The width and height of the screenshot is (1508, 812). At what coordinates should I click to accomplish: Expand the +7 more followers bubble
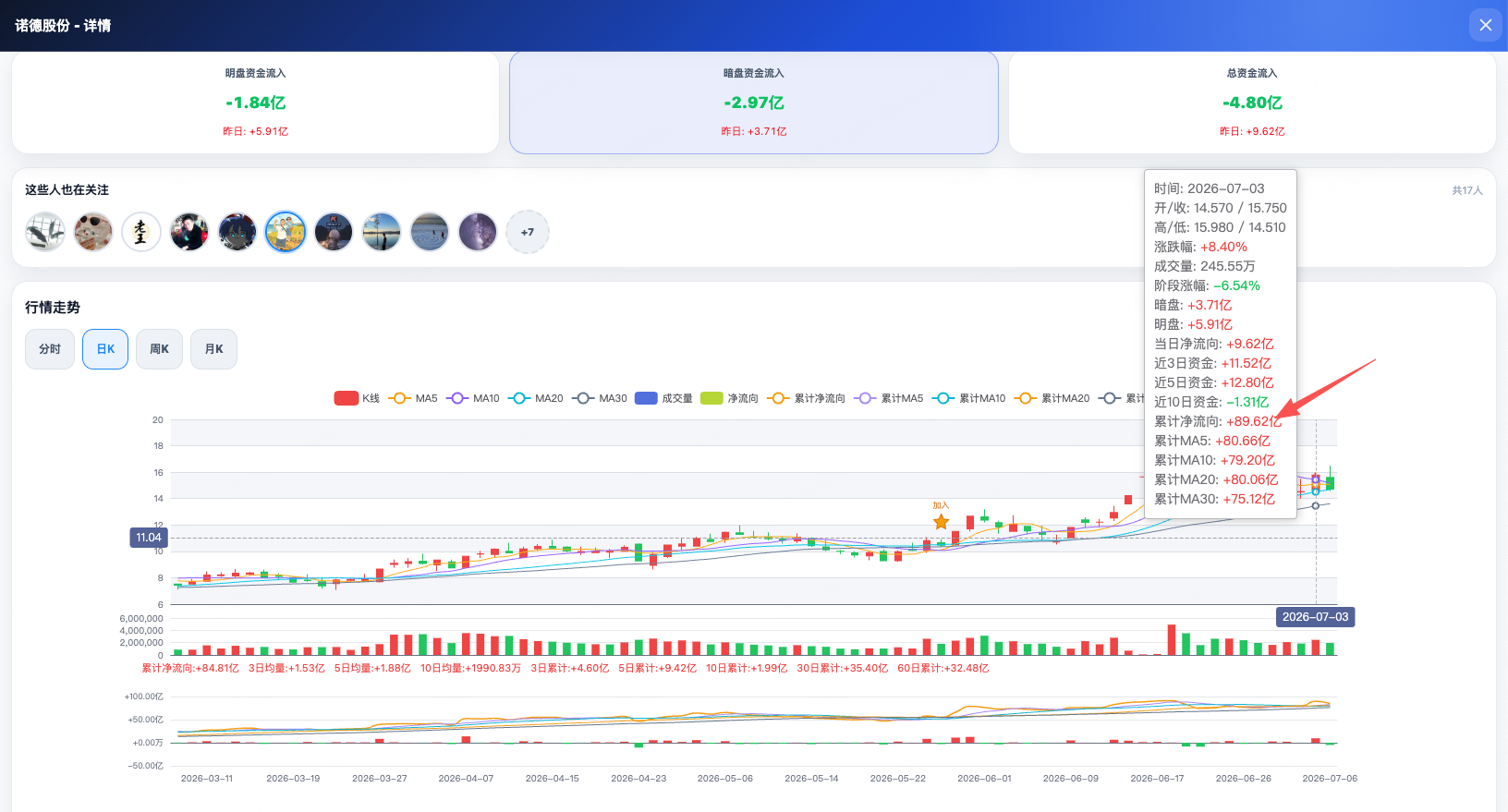pyautogui.click(x=528, y=232)
